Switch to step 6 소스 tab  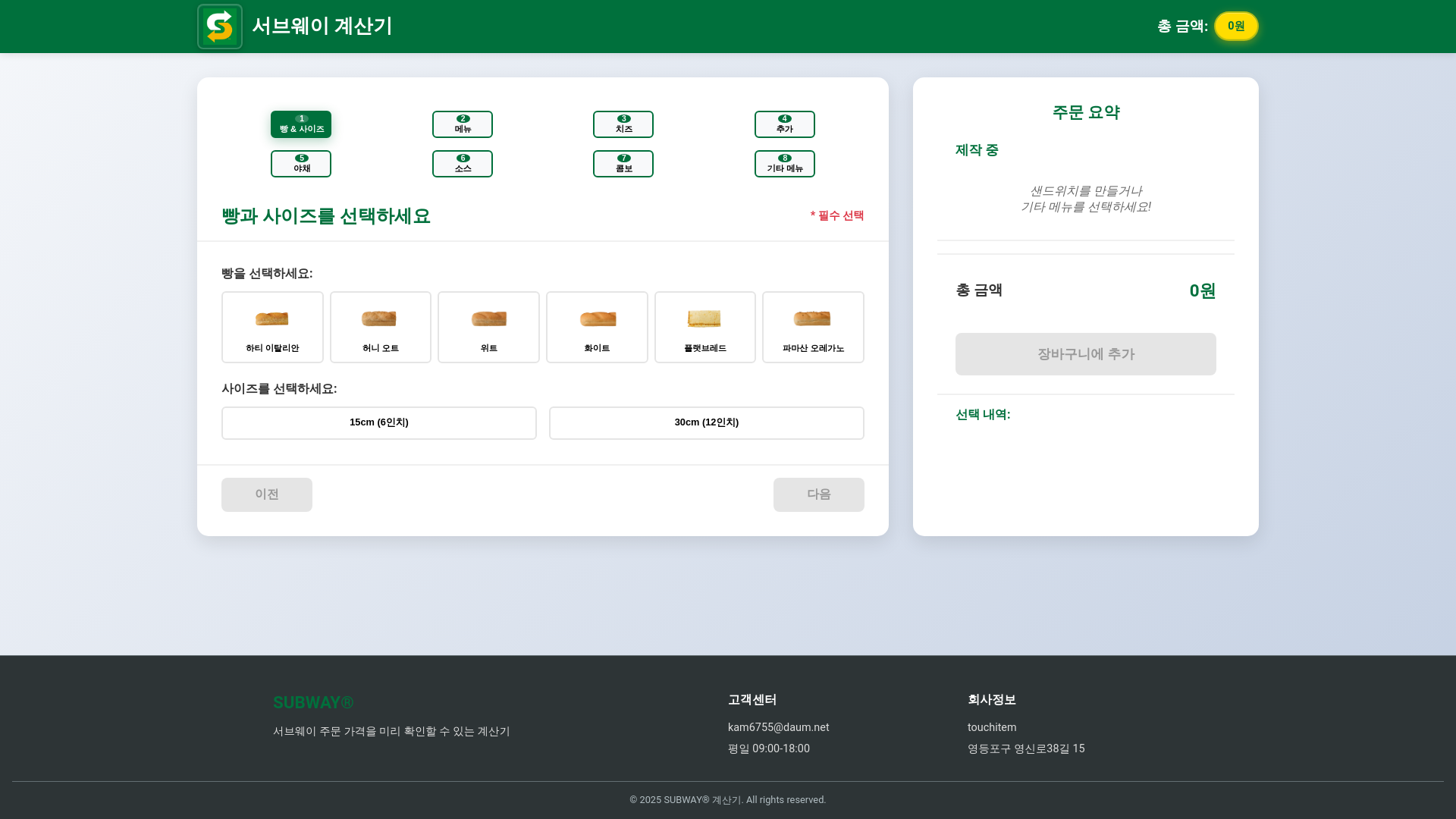pyautogui.click(x=463, y=164)
